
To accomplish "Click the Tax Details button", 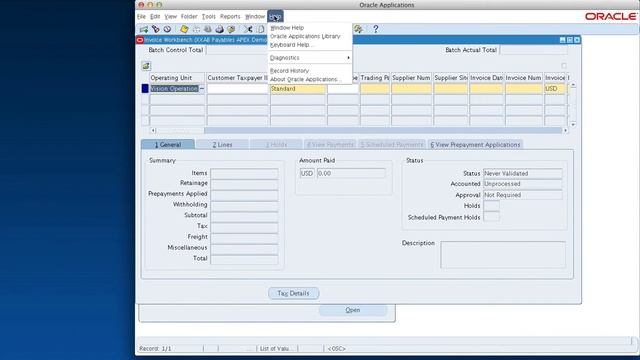I will pos(293,293).
